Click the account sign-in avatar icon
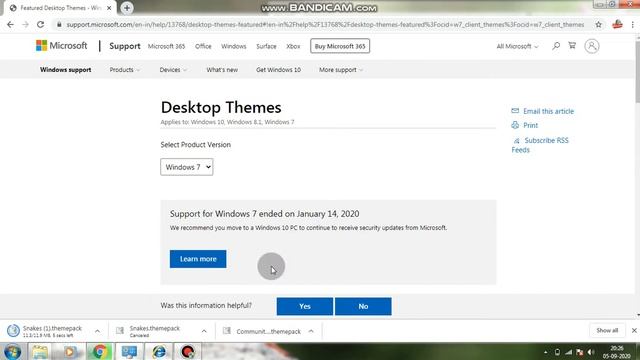The image size is (640, 360). pyautogui.click(x=591, y=46)
